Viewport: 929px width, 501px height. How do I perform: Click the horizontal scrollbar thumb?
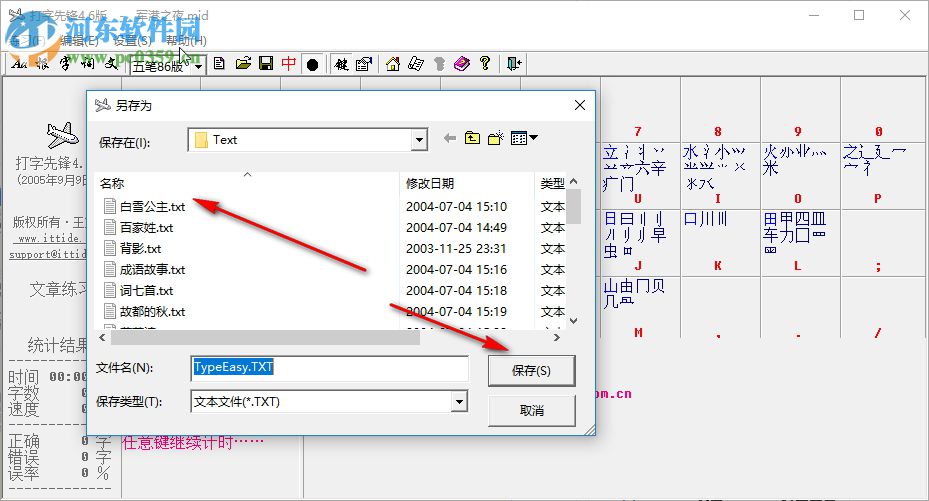(265, 338)
